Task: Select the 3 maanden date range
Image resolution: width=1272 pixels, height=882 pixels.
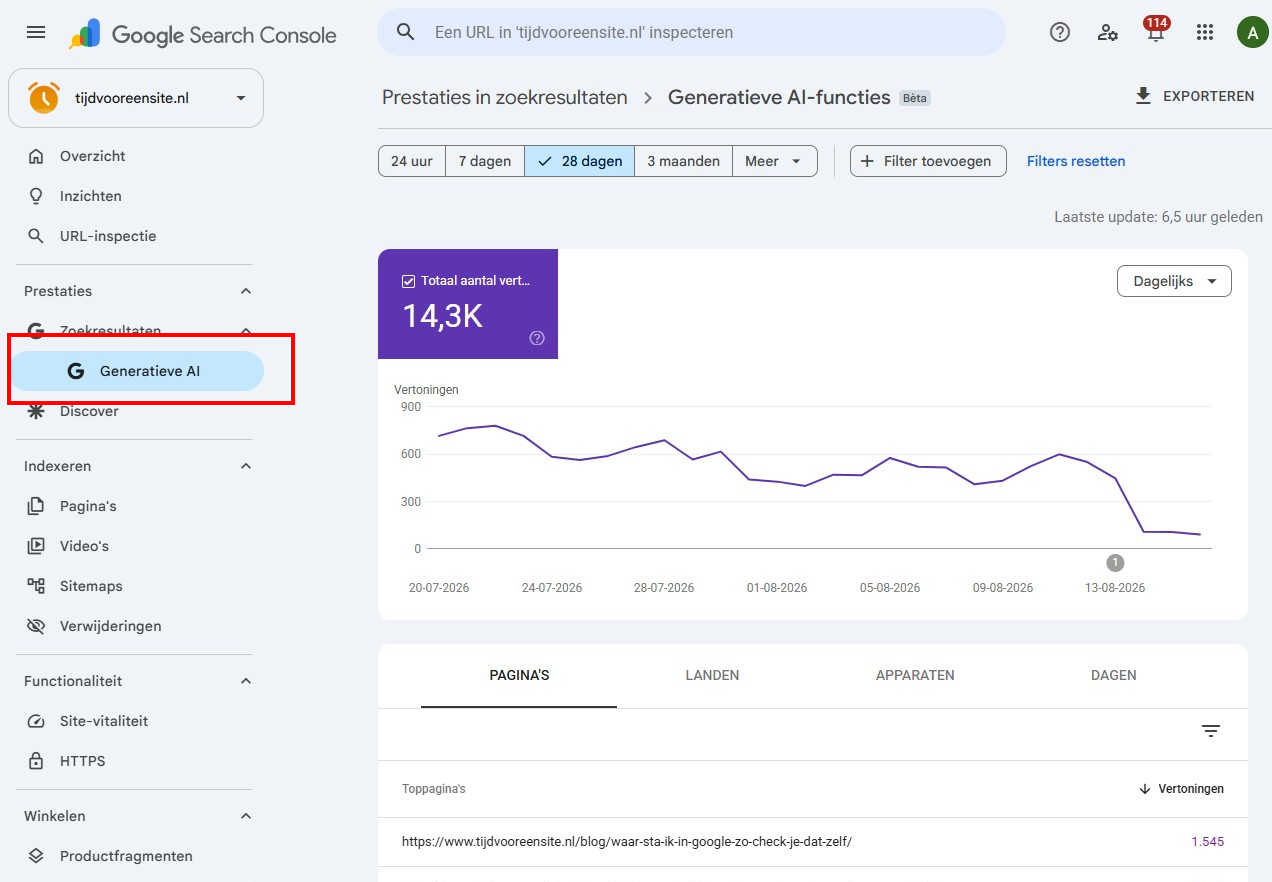Action: pyautogui.click(x=683, y=161)
